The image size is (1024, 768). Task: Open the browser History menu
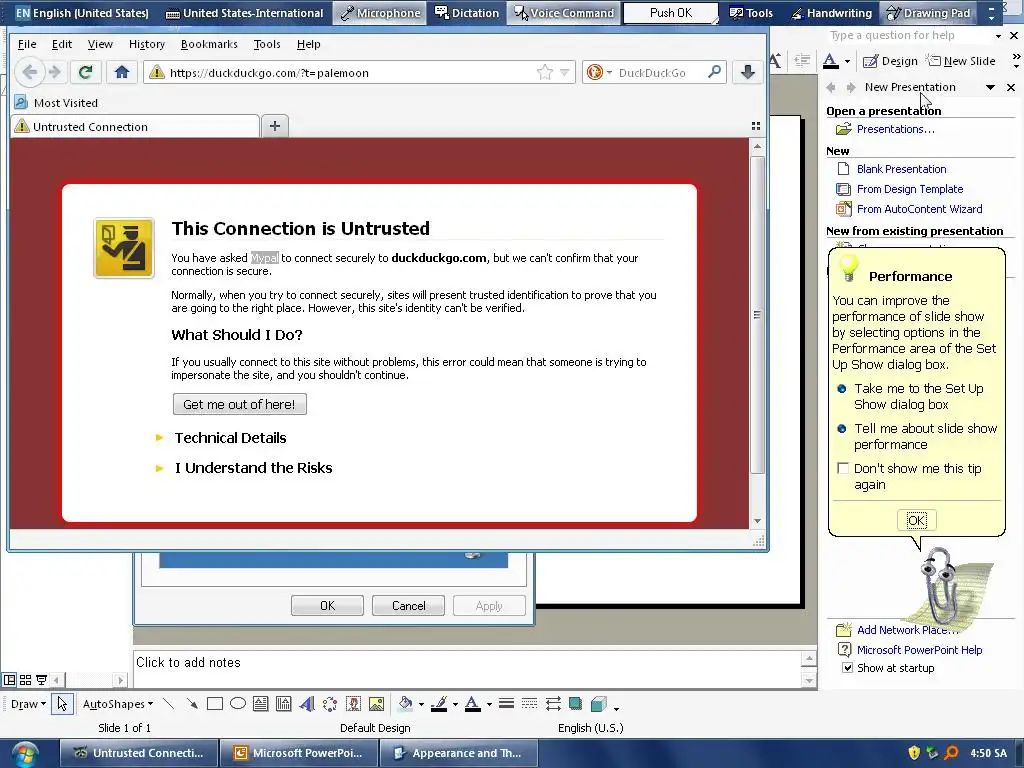click(x=147, y=44)
